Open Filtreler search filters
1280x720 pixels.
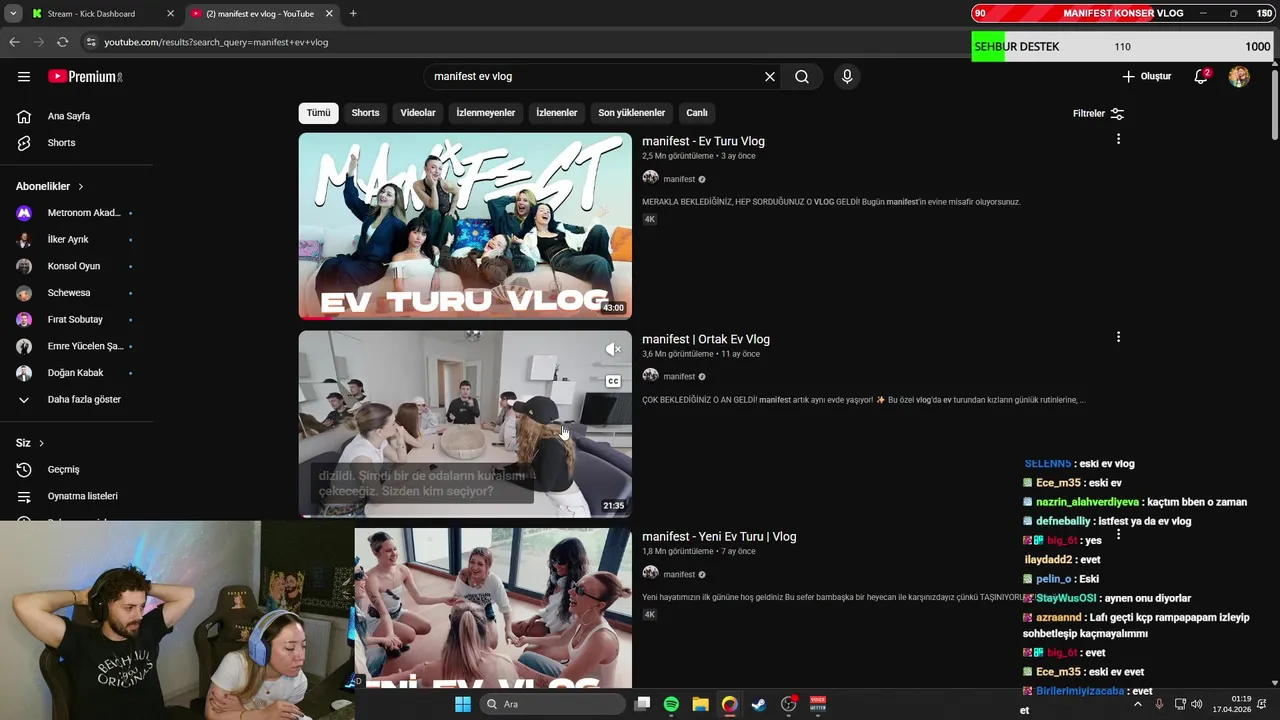pyautogui.click(x=1098, y=113)
